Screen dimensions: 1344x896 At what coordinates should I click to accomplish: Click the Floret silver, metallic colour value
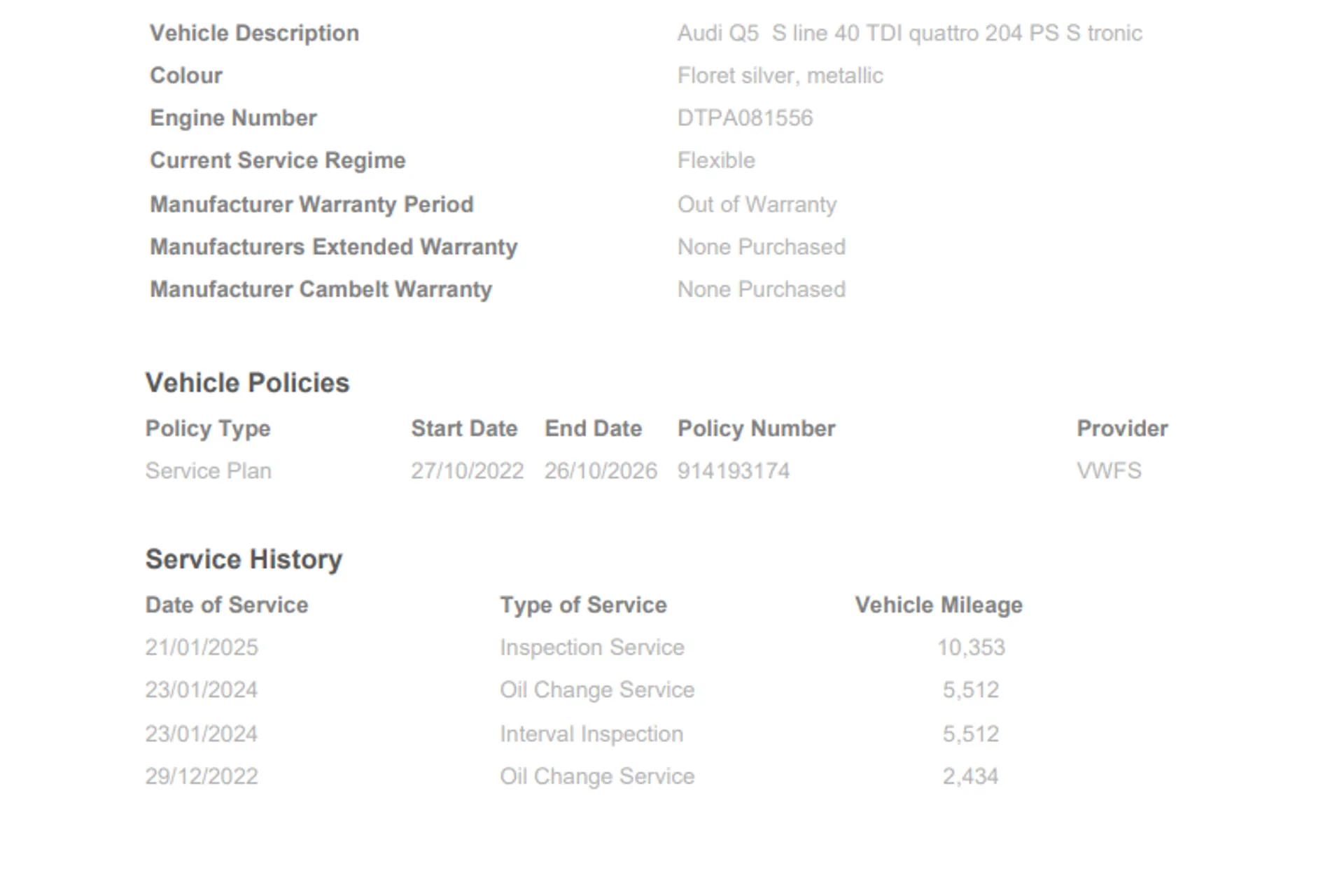tap(780, 76)
